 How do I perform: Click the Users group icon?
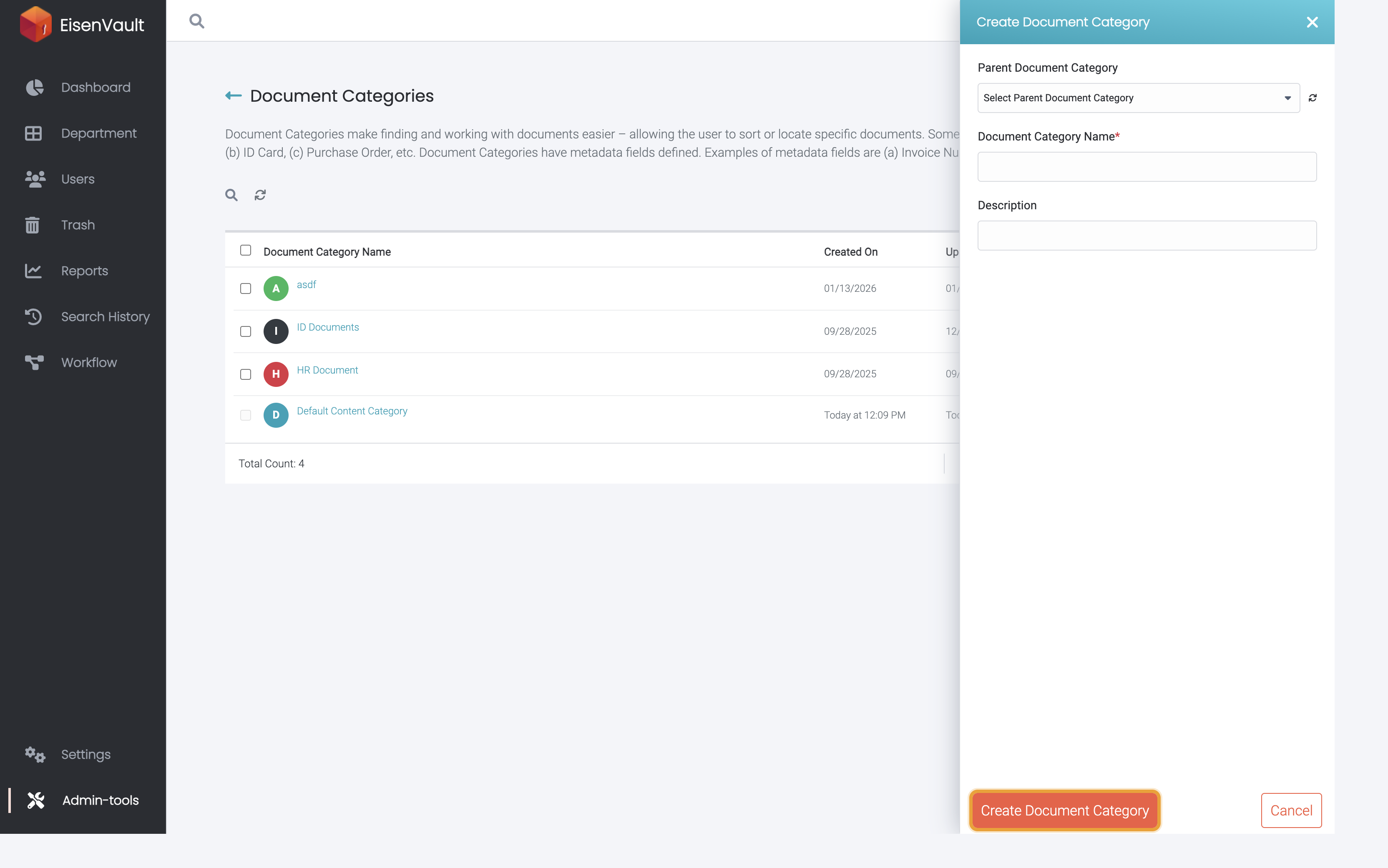tap(35, 179)
